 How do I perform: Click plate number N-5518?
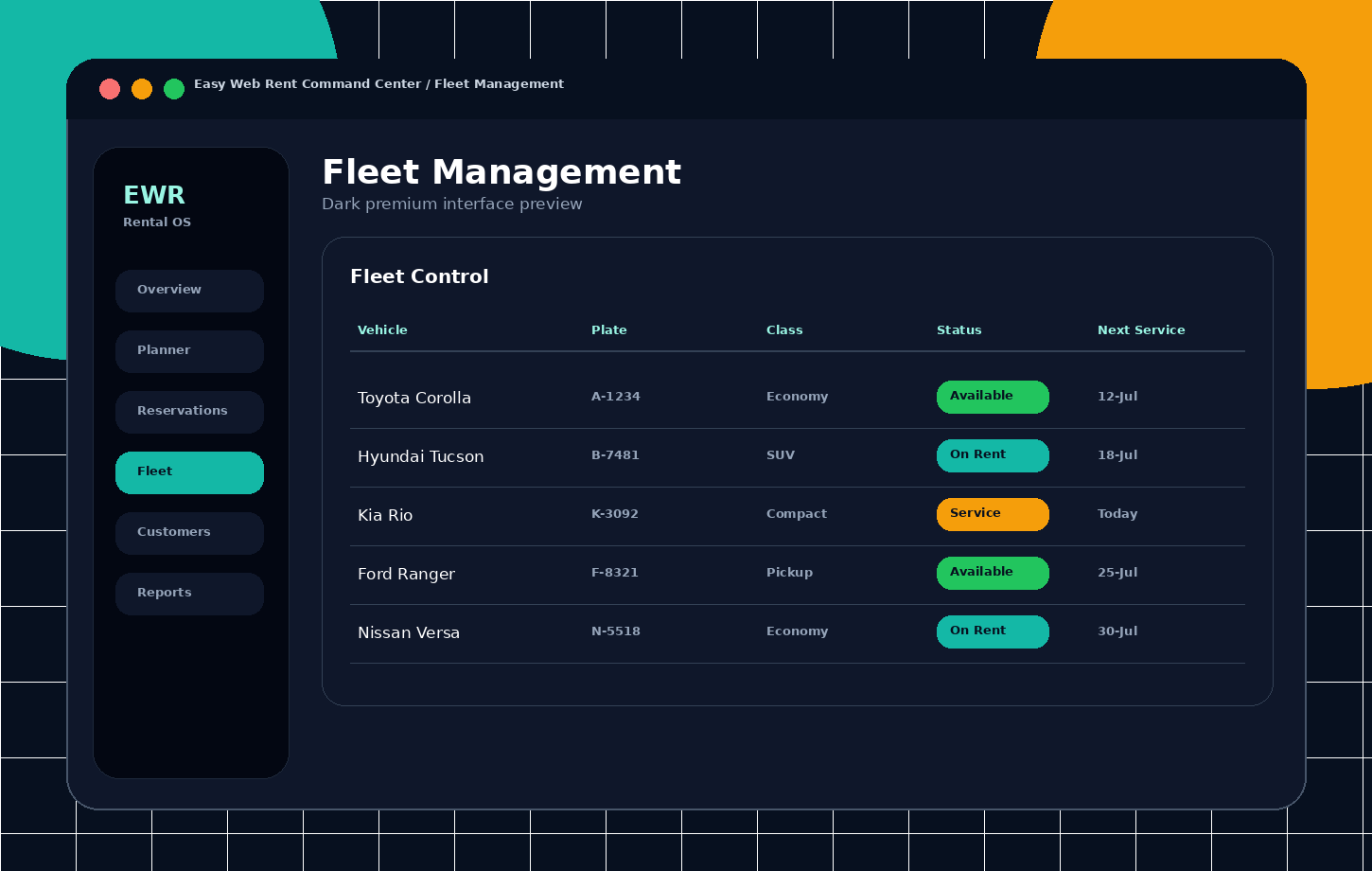point(616,631)
